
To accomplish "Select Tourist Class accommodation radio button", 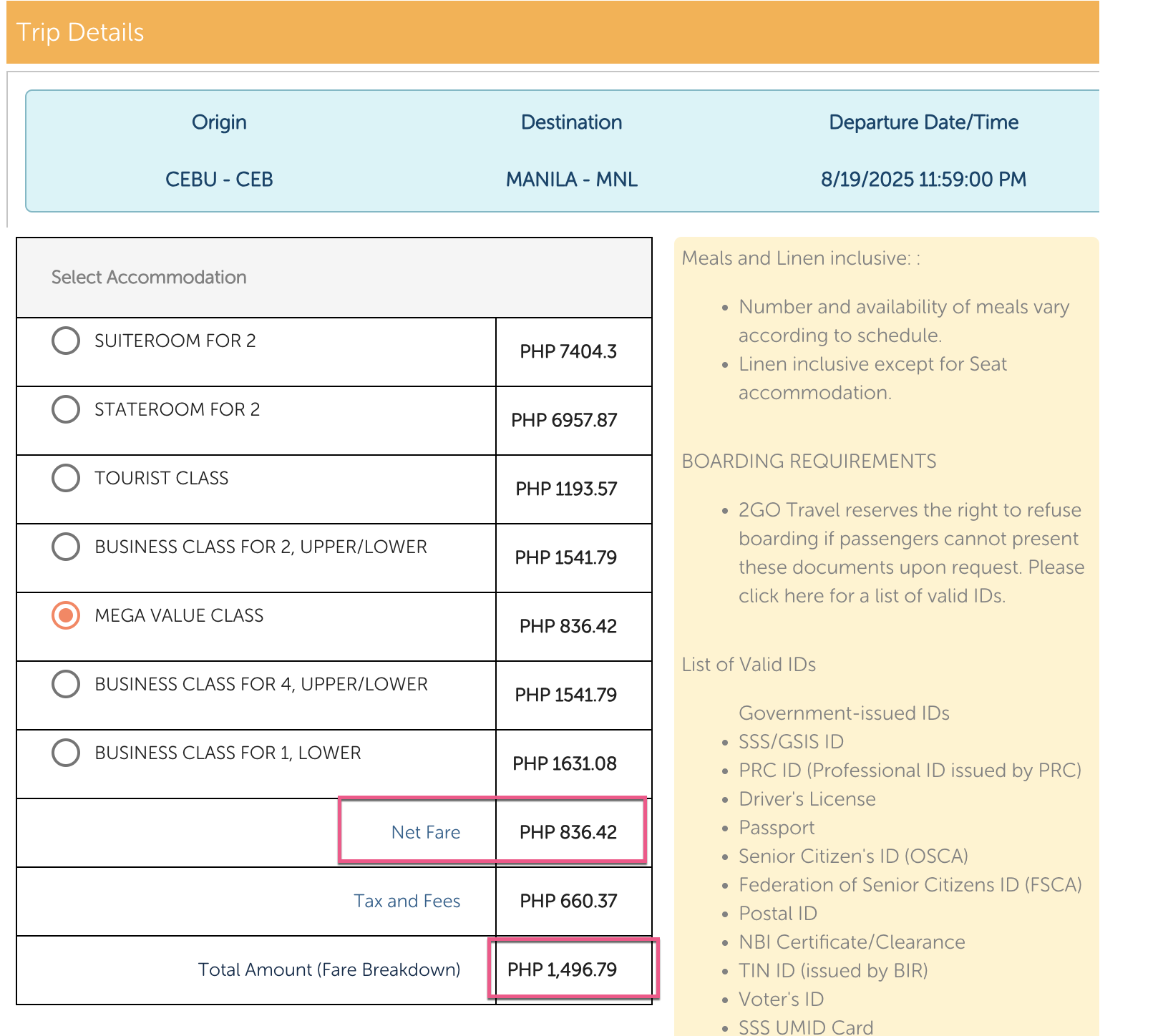I will click(66, 478).
